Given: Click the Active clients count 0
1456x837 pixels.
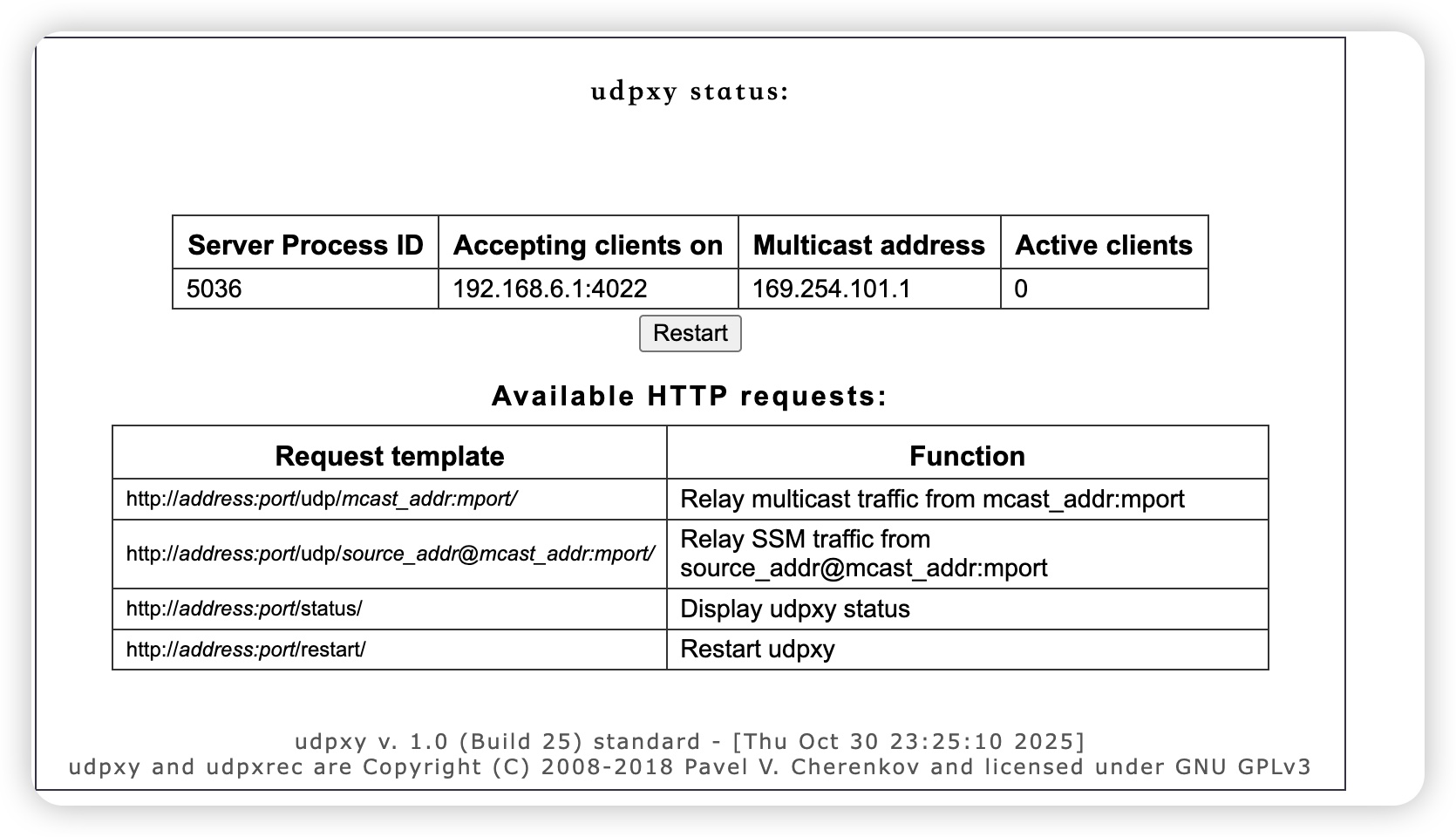Looking at the screenshot, I should coord(1018,287).
